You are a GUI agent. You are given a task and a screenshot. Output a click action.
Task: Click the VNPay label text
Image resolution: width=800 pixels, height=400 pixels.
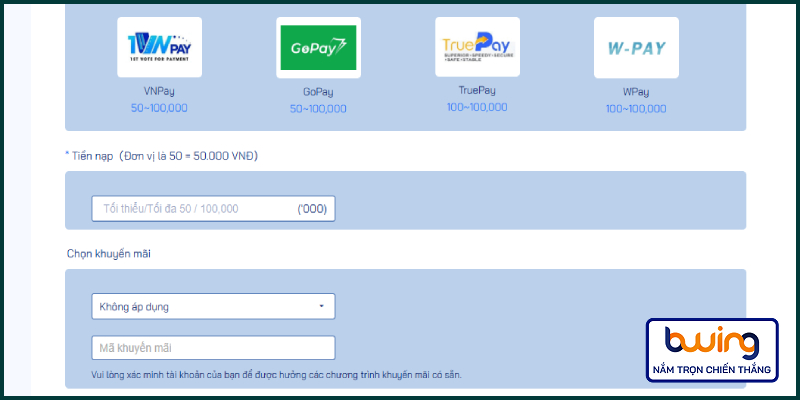tap(159, 92)
